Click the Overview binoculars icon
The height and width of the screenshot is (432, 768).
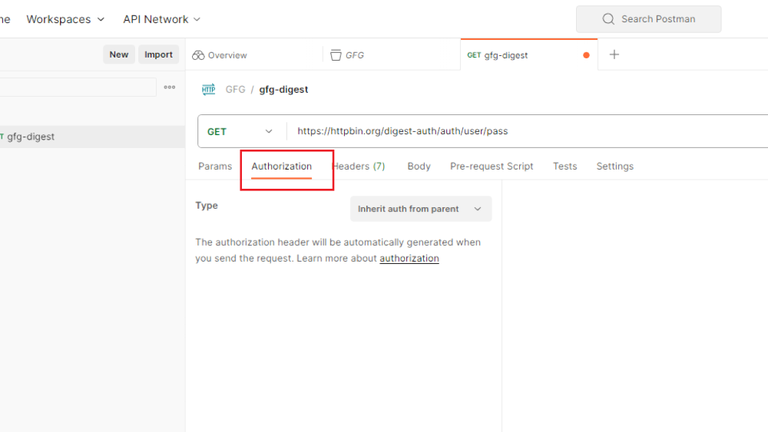(198, 55)
